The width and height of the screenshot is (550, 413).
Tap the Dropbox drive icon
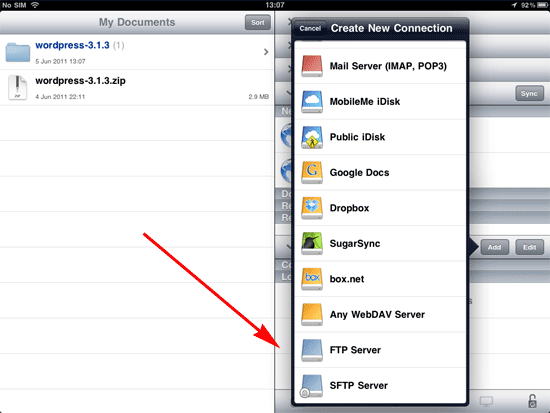pyautogui.click(x=312, y=208)
